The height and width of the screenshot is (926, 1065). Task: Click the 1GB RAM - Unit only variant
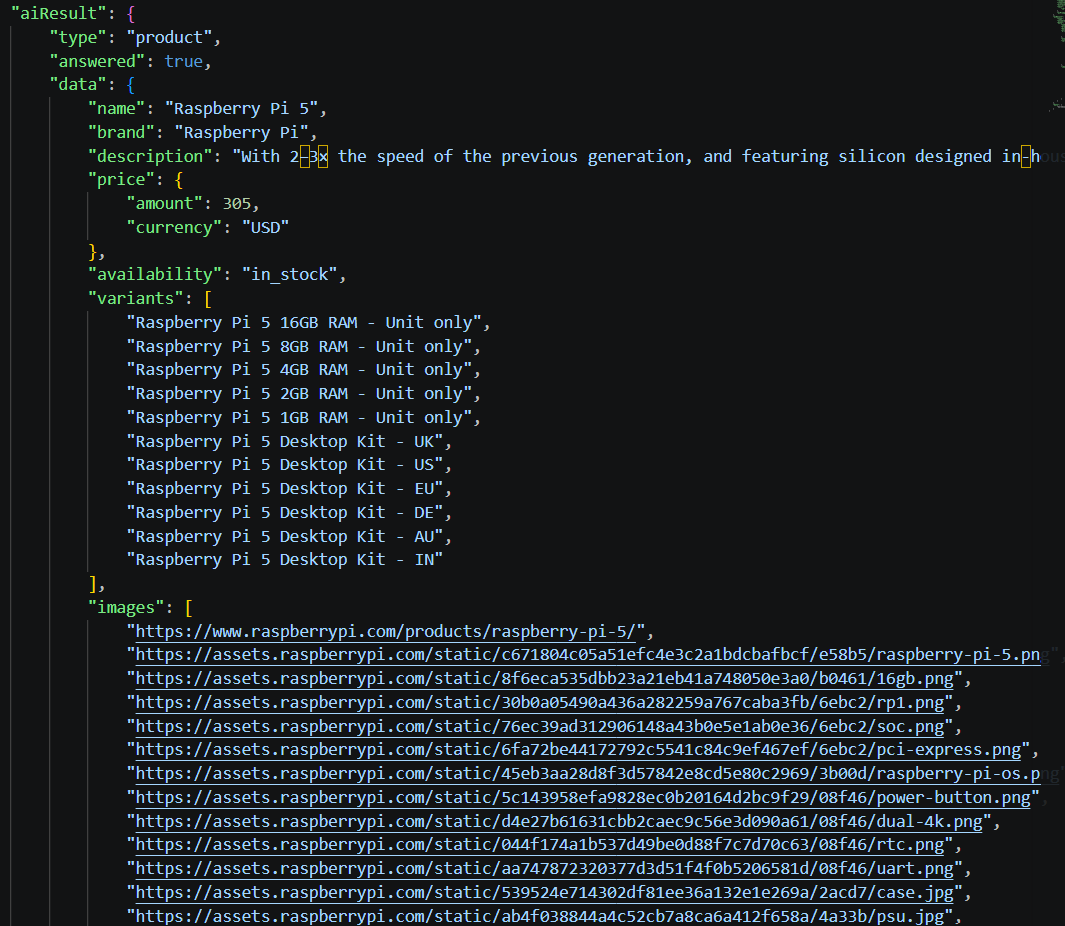coord(300,418)
